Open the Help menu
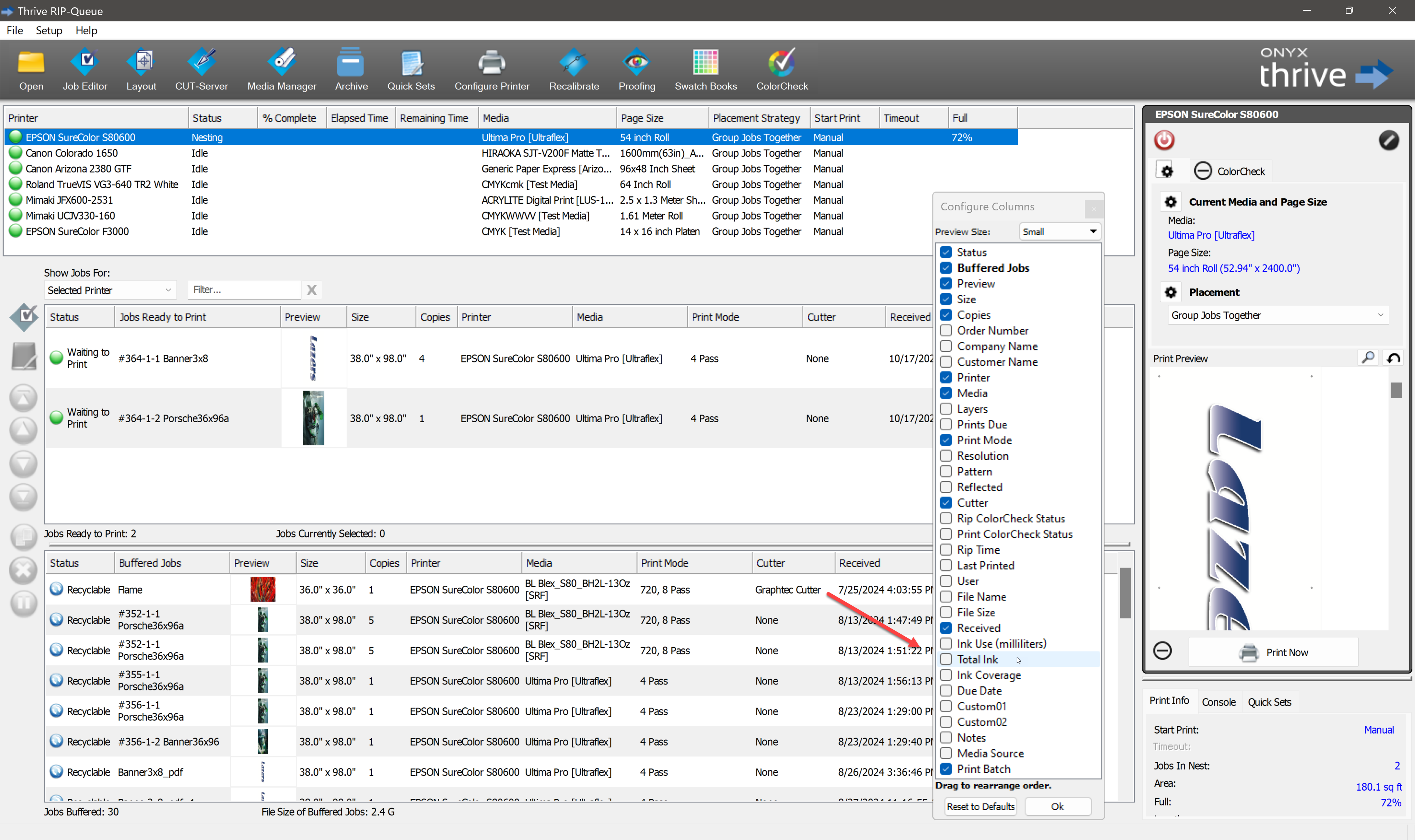This screenshot has height=840, width=1415. point(87,31)
